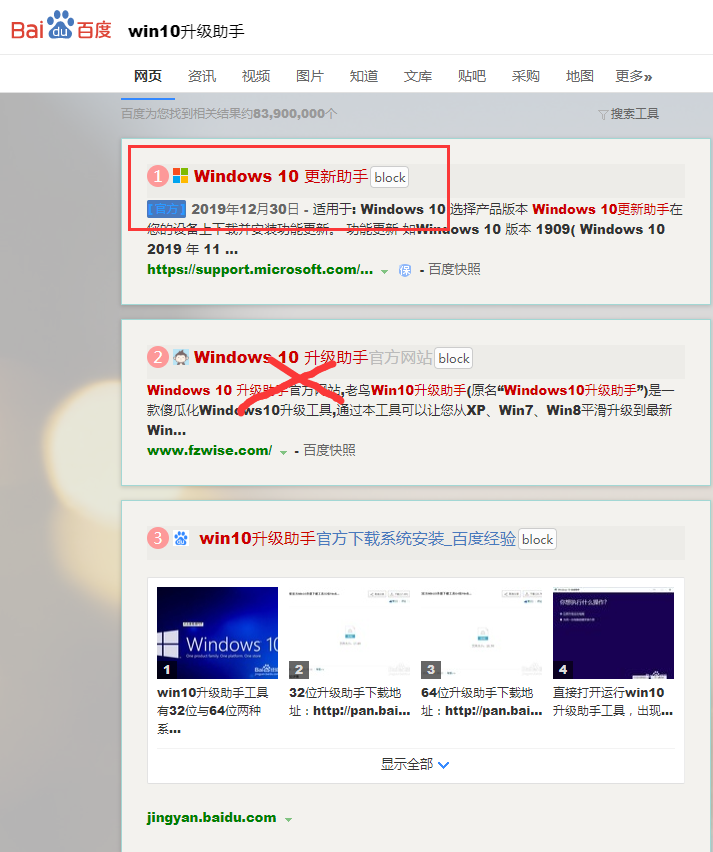This screenshot has width=713, height=852.
Task: Click caption 直接打开运行win10升级助手工具
Action: (613, 701)
